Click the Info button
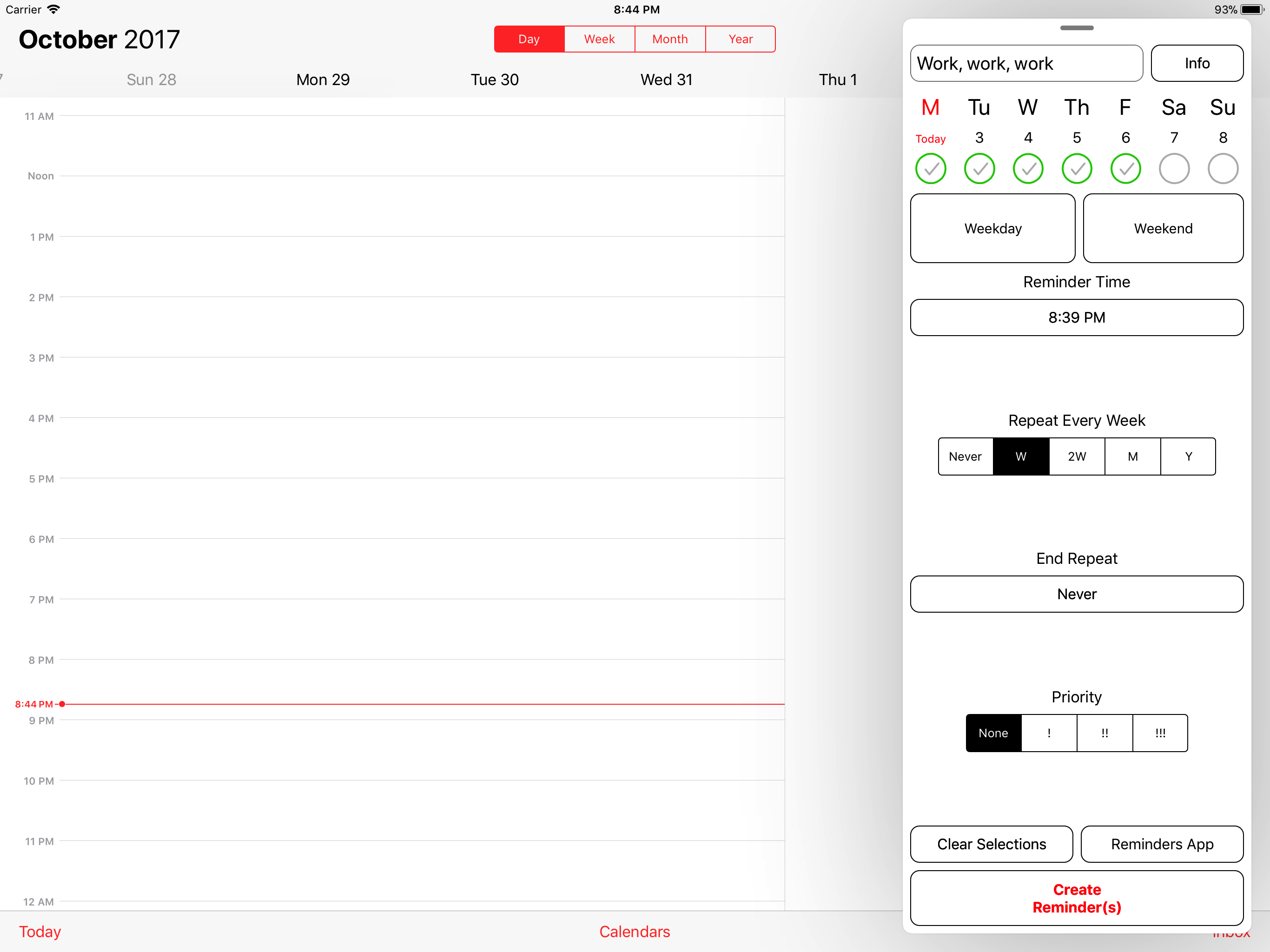 coord(1197,63)
